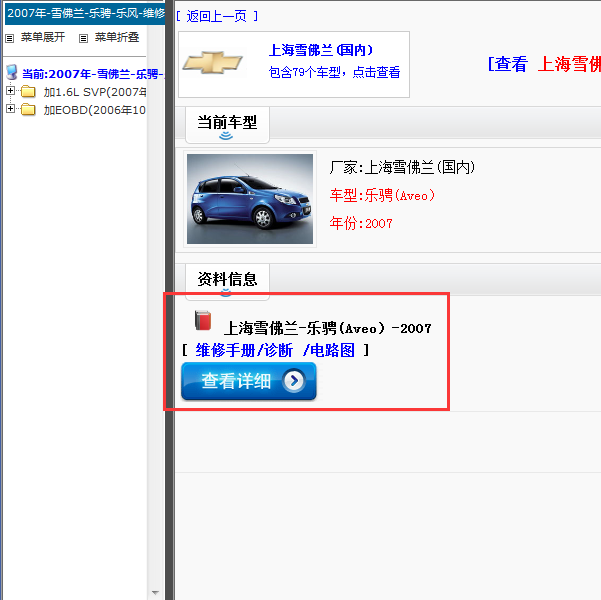Open the 加1.6L SVP folder icon
The image size is (601, 600).
(x=28, y=92)
